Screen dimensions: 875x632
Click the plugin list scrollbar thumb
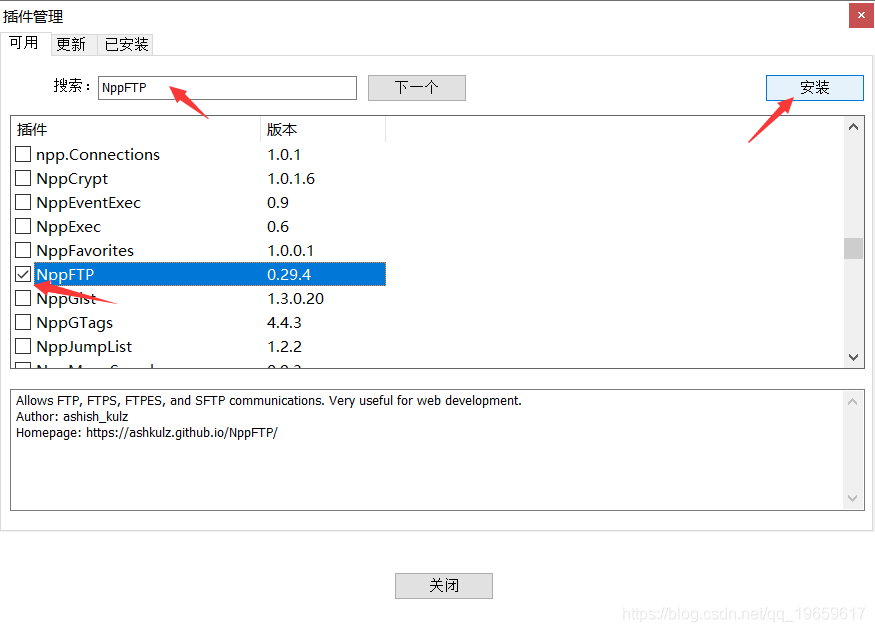pyautogui.click(x=853, y=249)
